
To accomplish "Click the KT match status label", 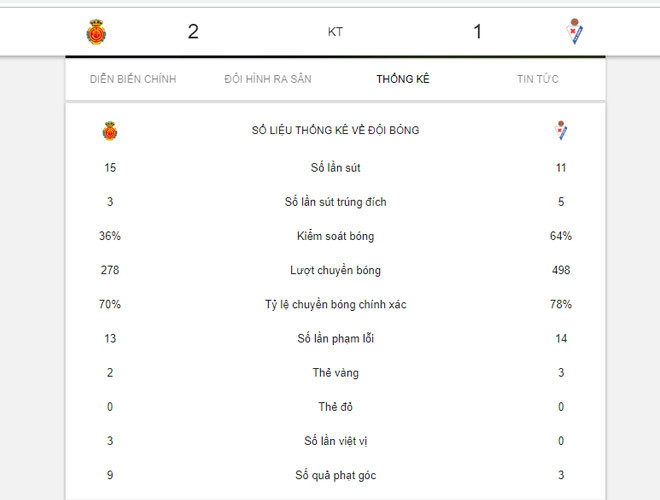I will (335, 32).
